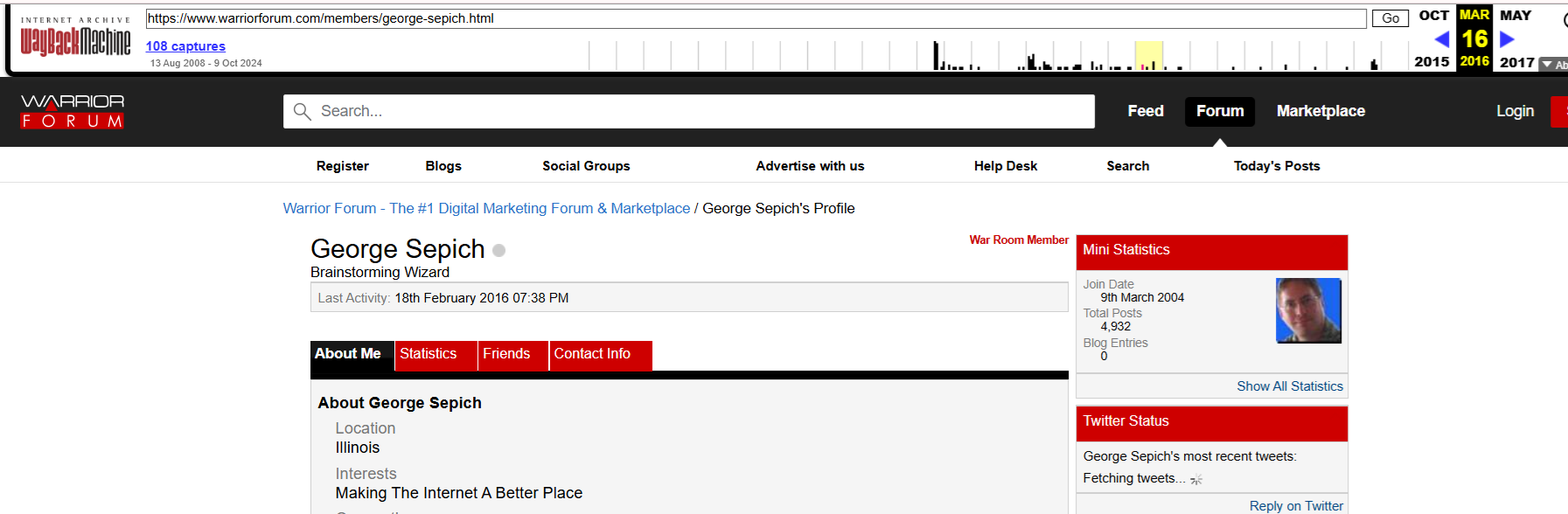1568x514 pixels.
Task: Go to next capture with right arrow
Action: pos(1507,39)
